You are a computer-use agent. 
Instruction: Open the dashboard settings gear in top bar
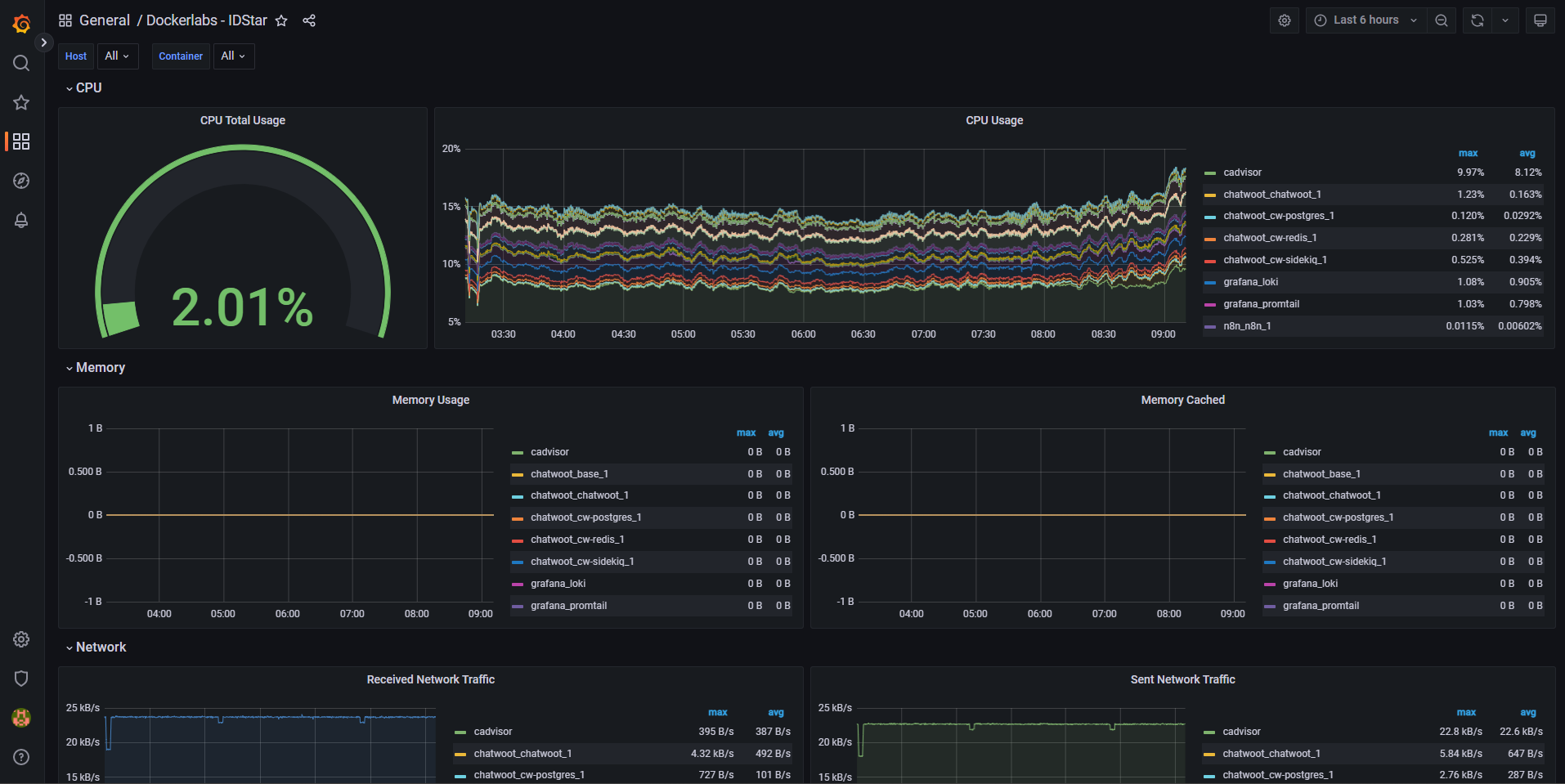click(1285, 20)
